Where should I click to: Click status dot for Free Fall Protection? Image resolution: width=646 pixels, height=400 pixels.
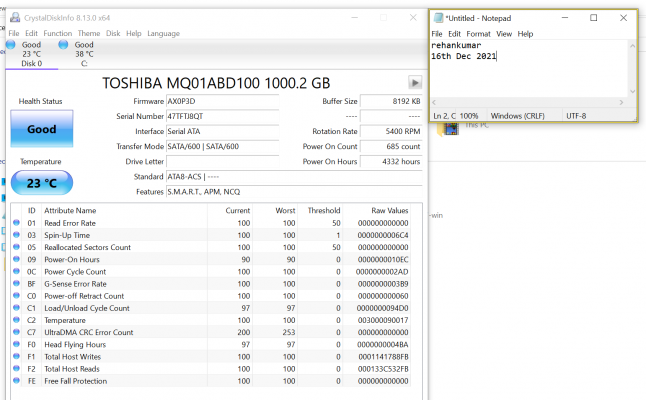coord(16,381)
